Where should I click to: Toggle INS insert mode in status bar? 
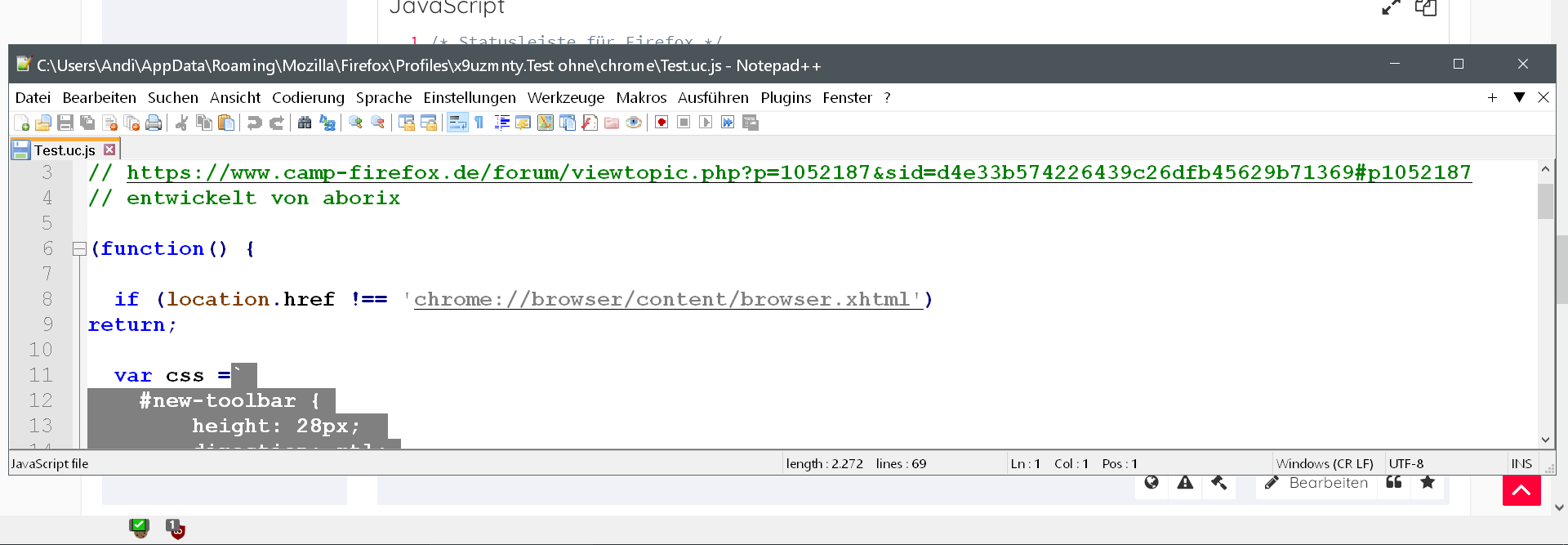1521,463
